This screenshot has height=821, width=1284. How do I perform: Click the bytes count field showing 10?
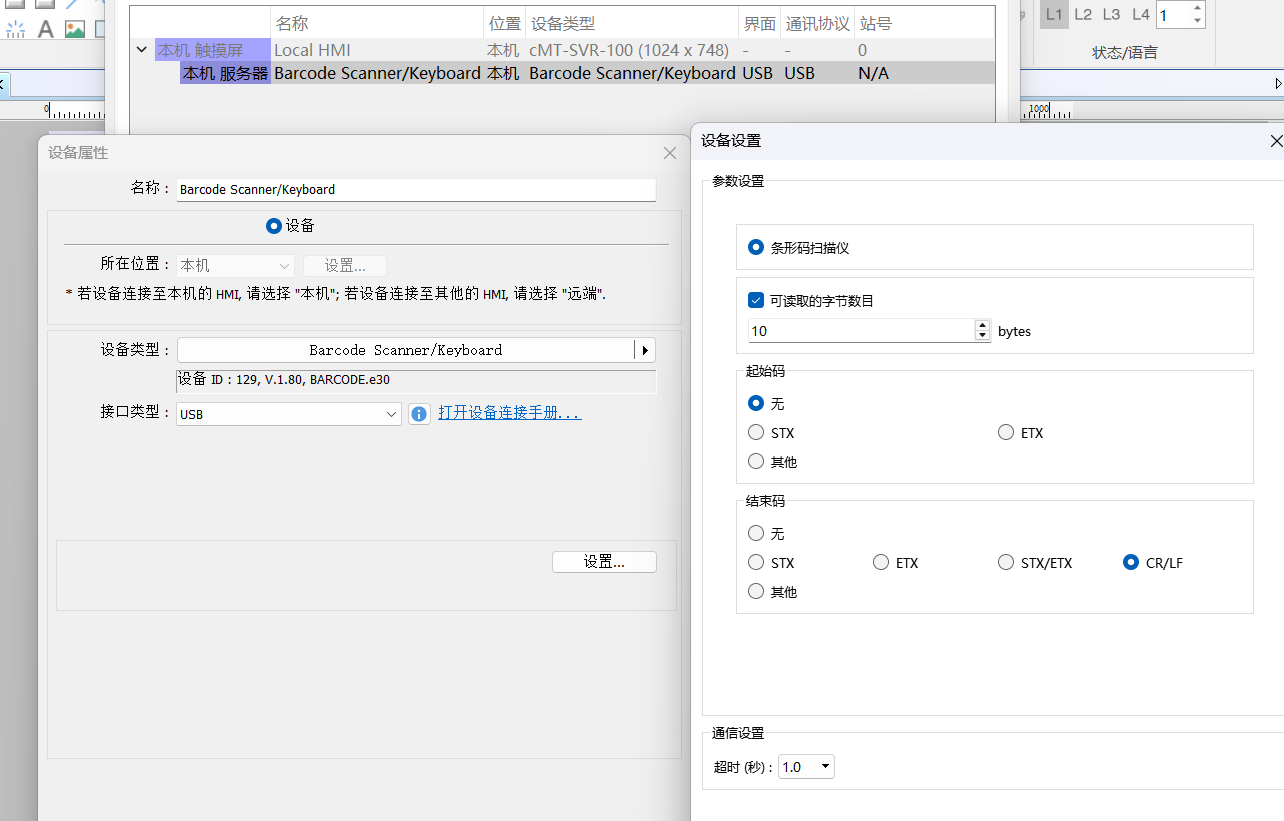(861, 331)
